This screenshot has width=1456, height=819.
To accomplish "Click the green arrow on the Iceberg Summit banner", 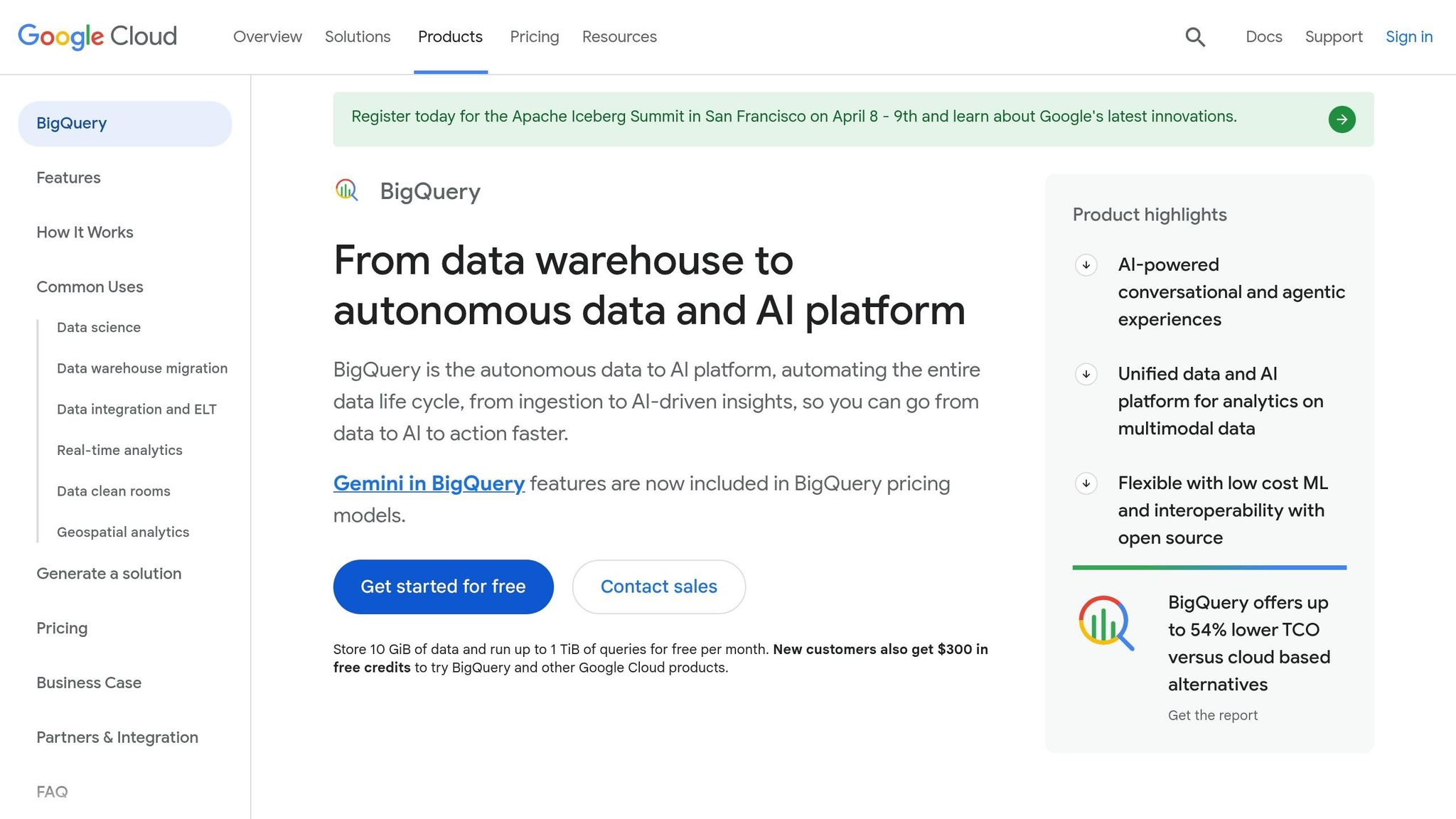I will click(1342, 119).
